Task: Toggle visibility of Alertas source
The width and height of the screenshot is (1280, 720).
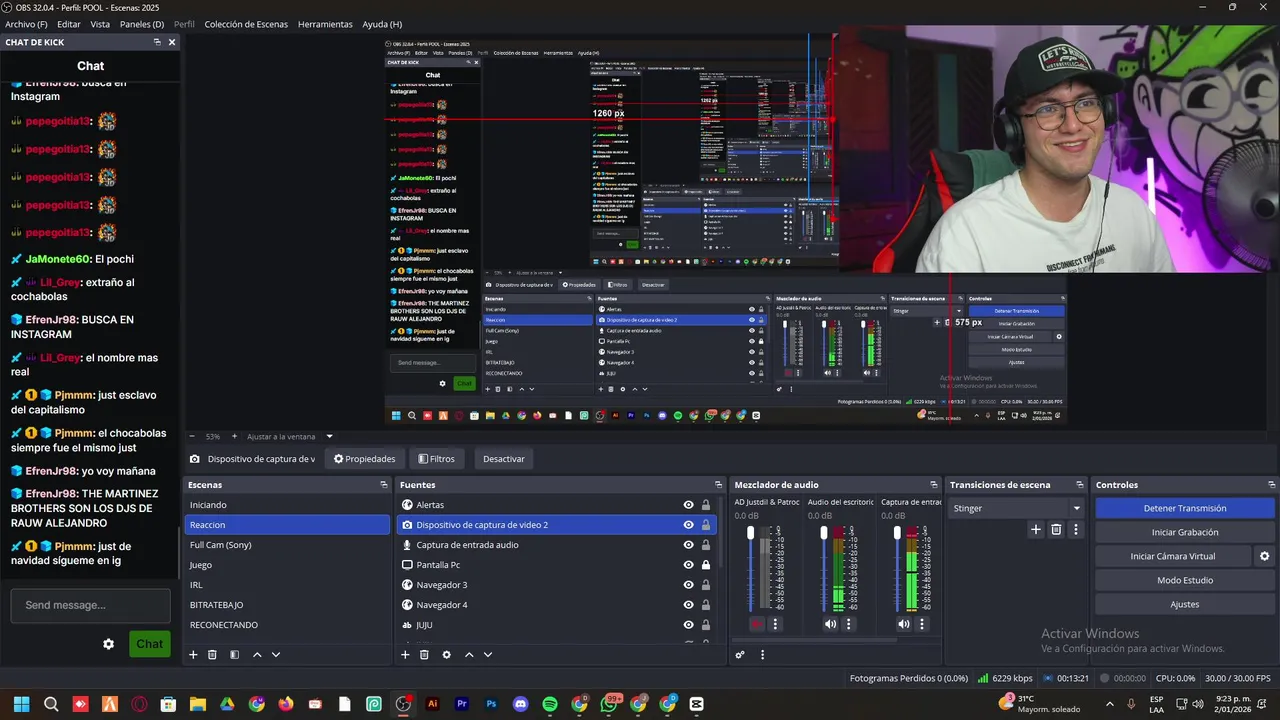Action: tap(688, 505)
